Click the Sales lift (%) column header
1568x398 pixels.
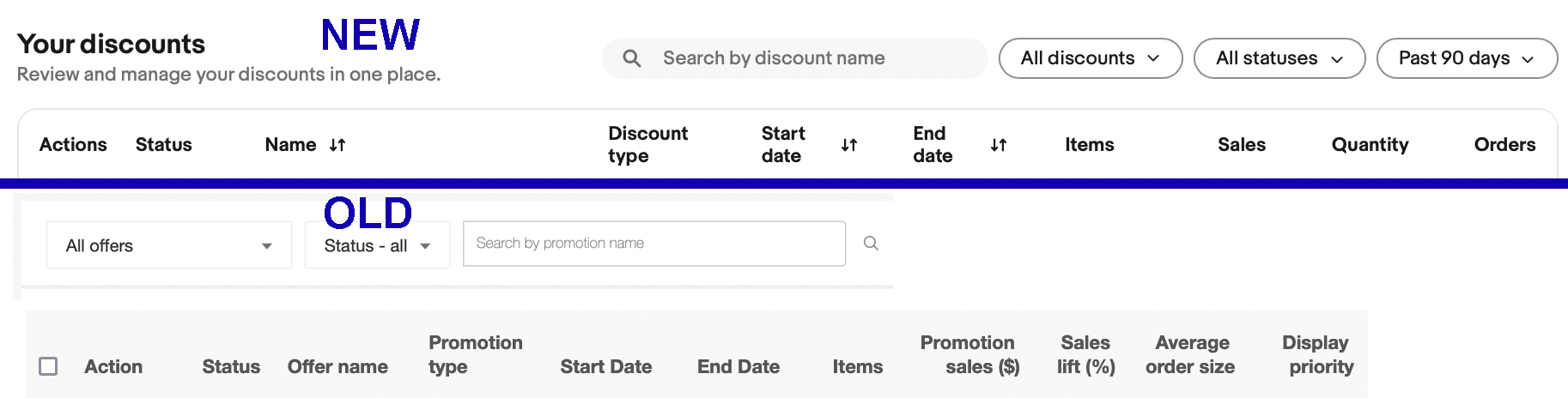tap(1086, 354)
